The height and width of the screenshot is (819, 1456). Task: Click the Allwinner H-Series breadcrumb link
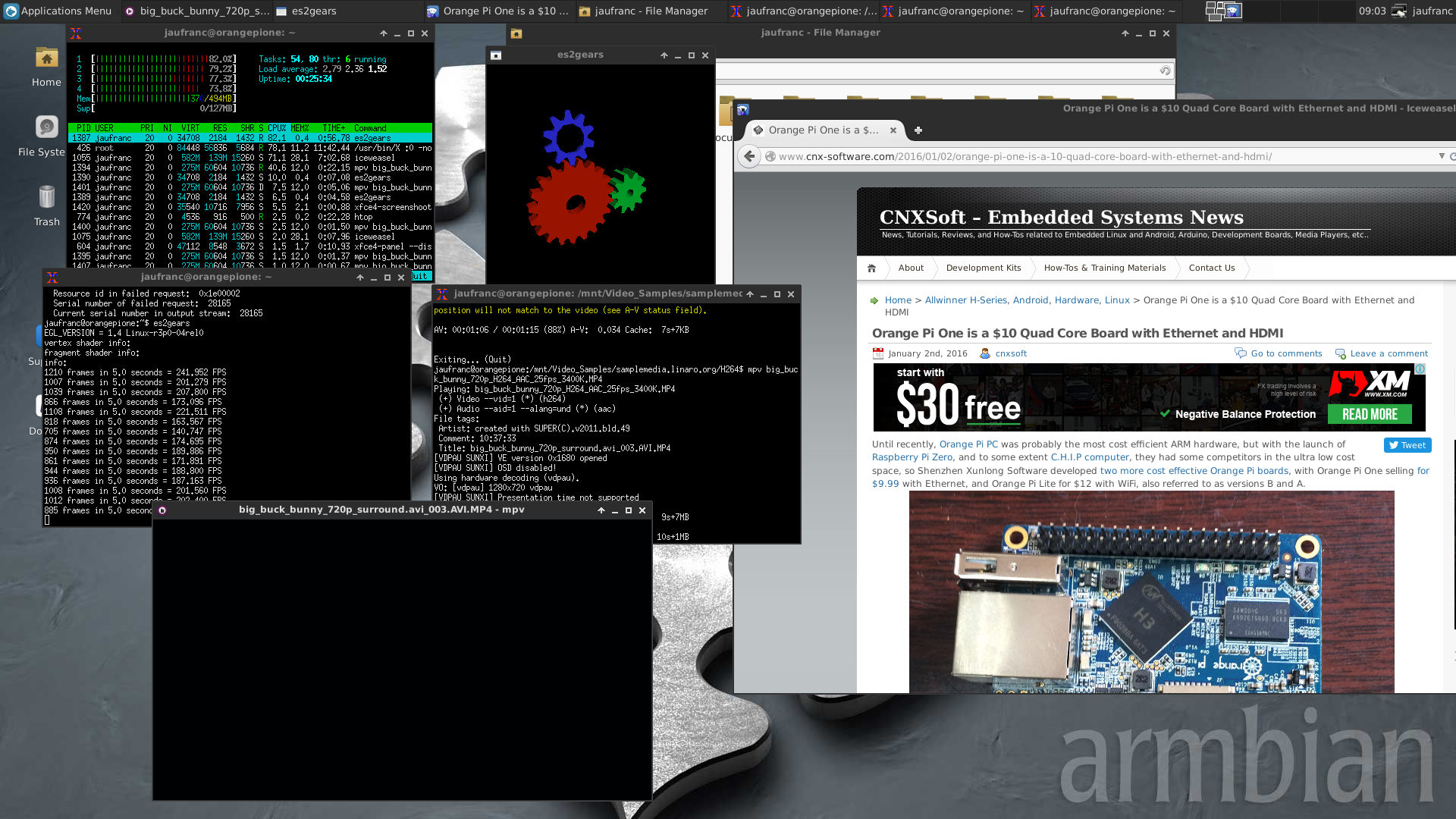pos(966,300)
